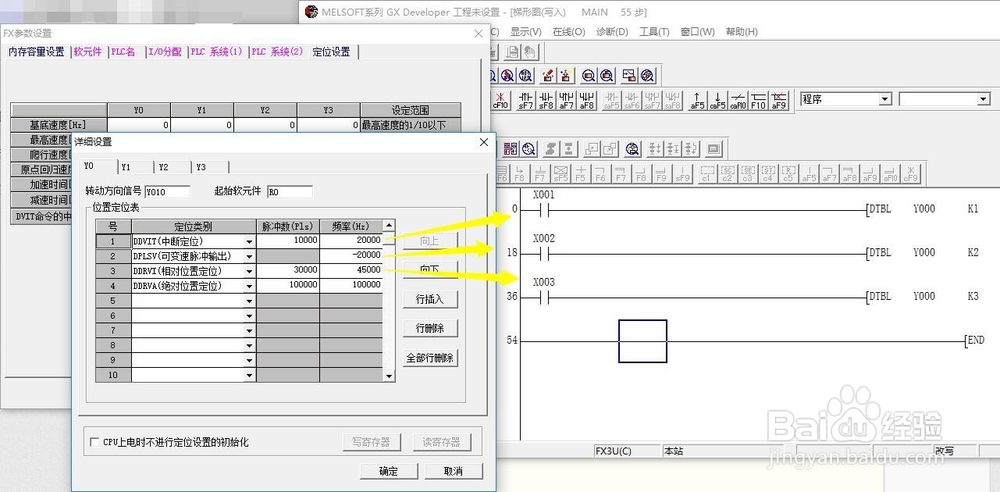Open the 显示(V) menu
The height and width of the screenshot is (492, 1000).
point(526,31)
